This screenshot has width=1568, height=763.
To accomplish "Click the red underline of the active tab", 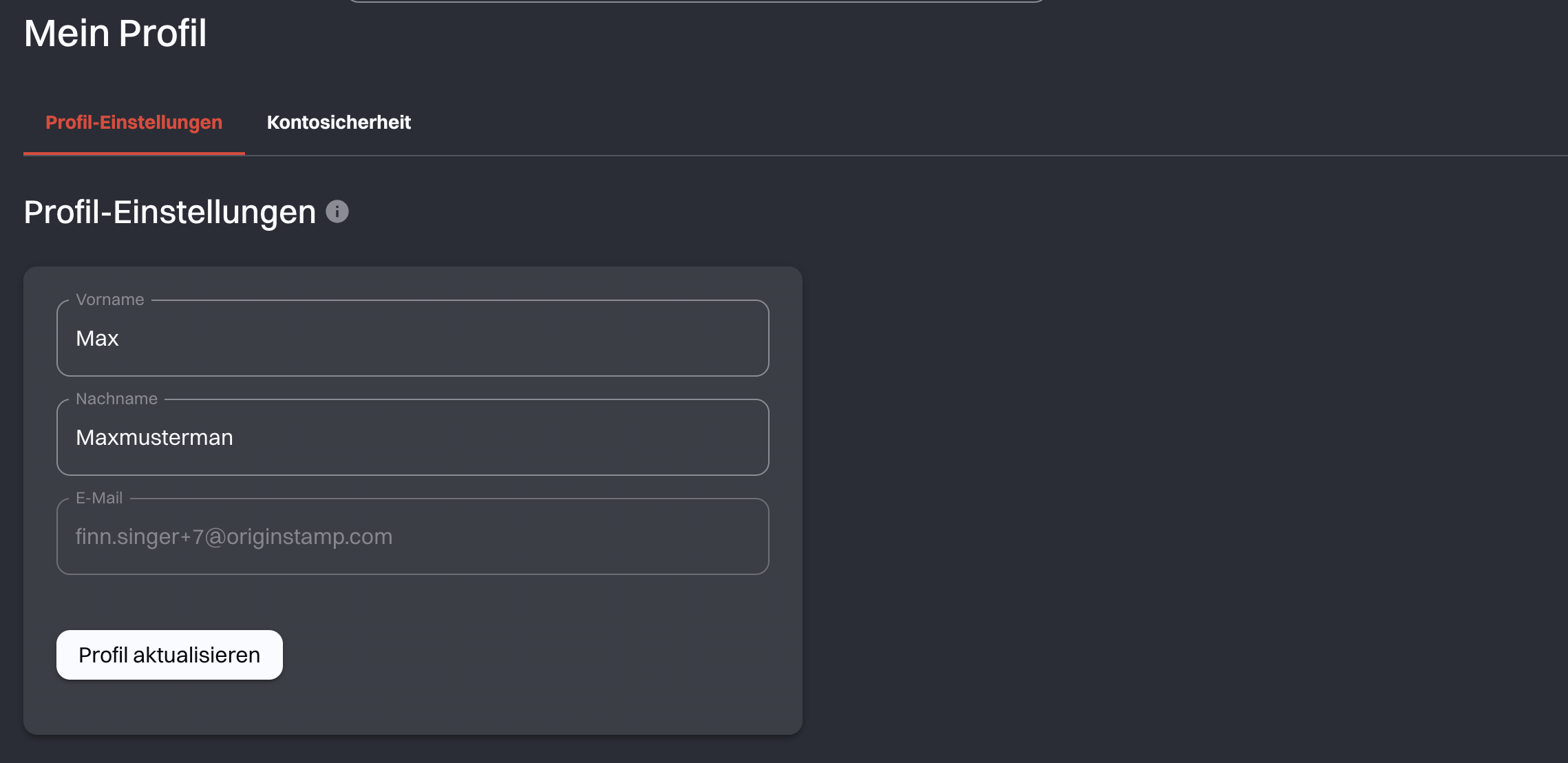I will (134, 154).
